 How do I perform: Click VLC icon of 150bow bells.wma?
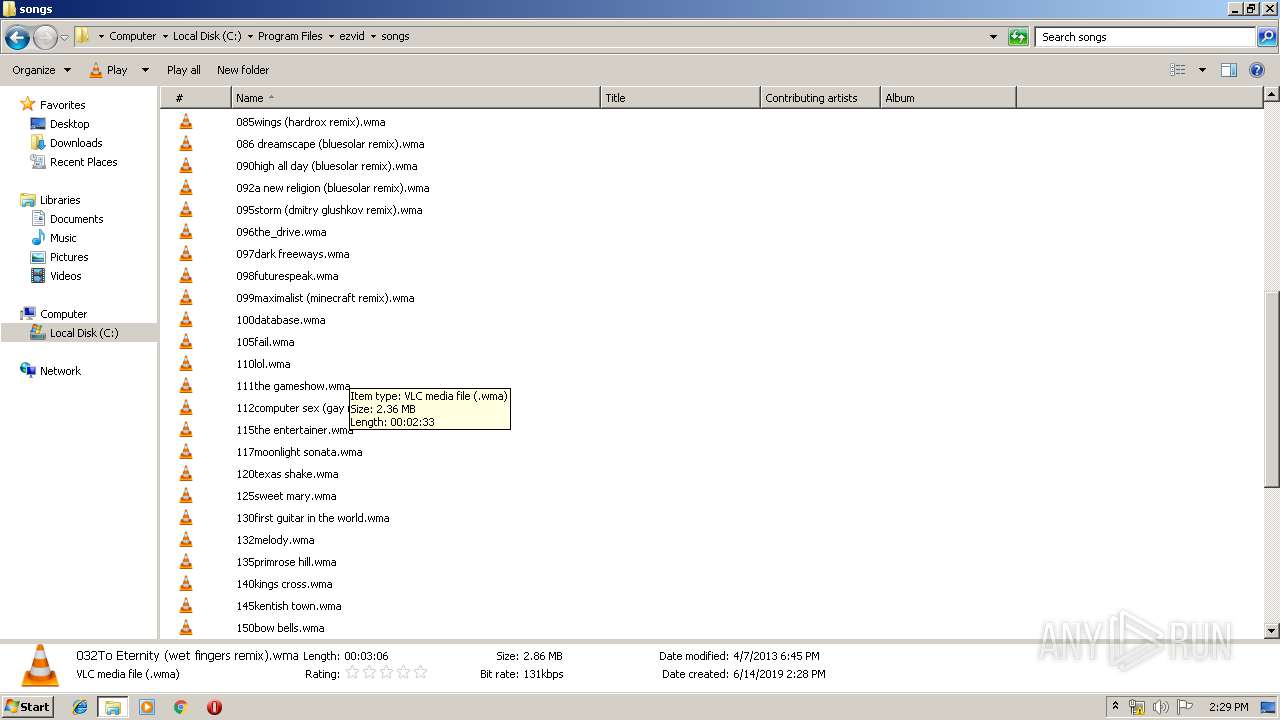coord(185,628)
